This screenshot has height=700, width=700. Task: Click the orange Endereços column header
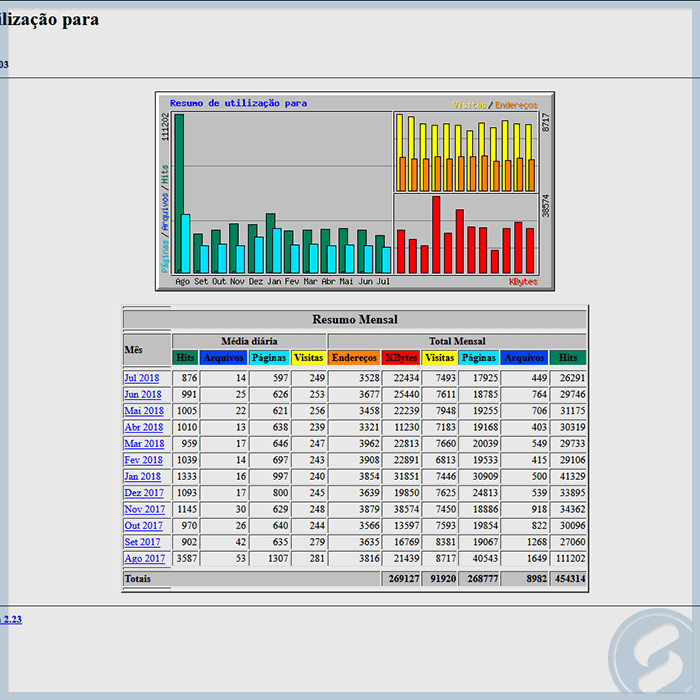click(354, 358)
